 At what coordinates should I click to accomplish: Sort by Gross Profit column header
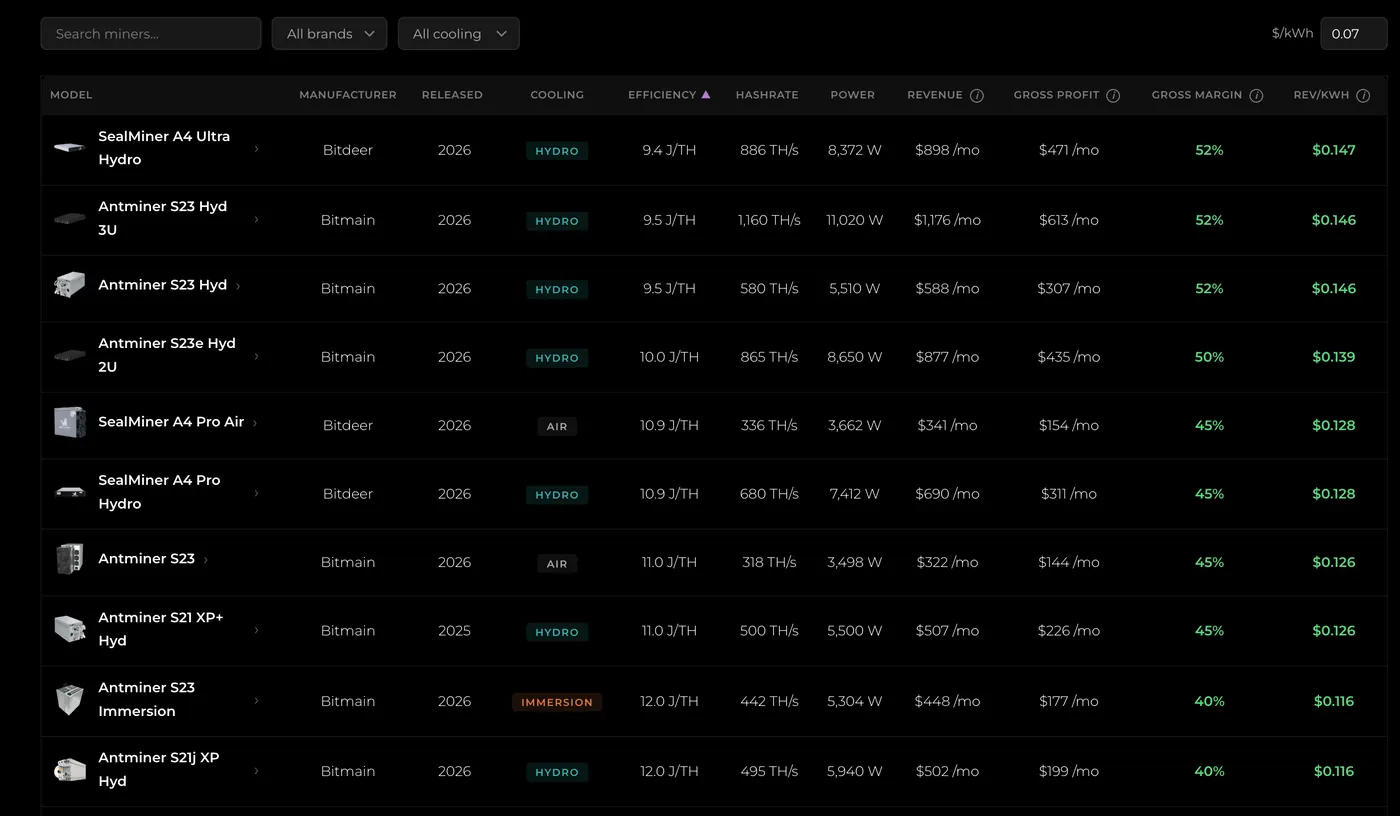pyautogui.click(x=1056, y=95)
